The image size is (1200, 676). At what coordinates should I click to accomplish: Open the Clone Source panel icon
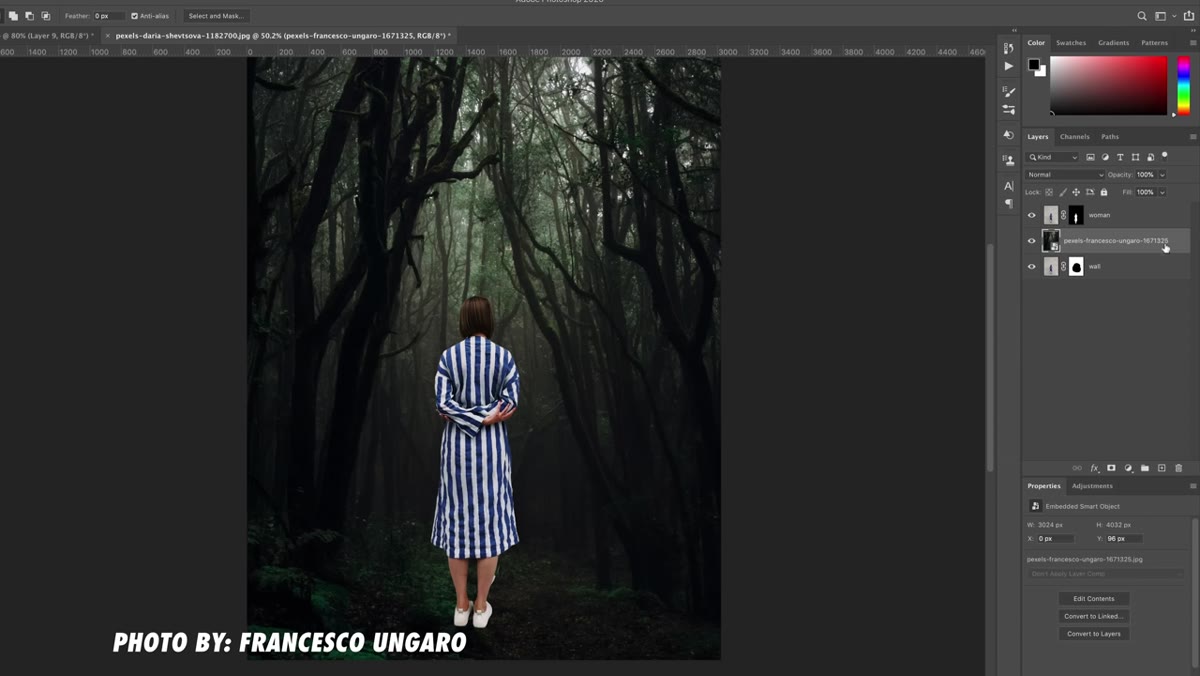1008,160
